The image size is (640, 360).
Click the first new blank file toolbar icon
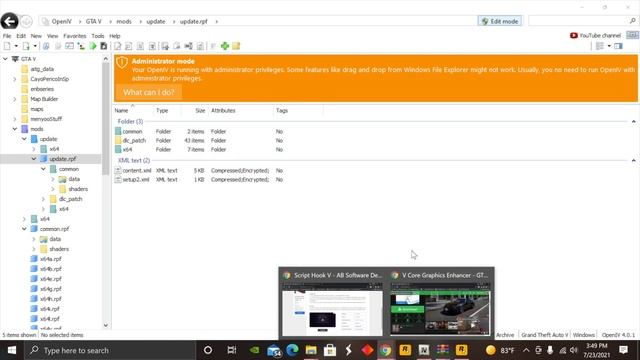pos(7,46)
